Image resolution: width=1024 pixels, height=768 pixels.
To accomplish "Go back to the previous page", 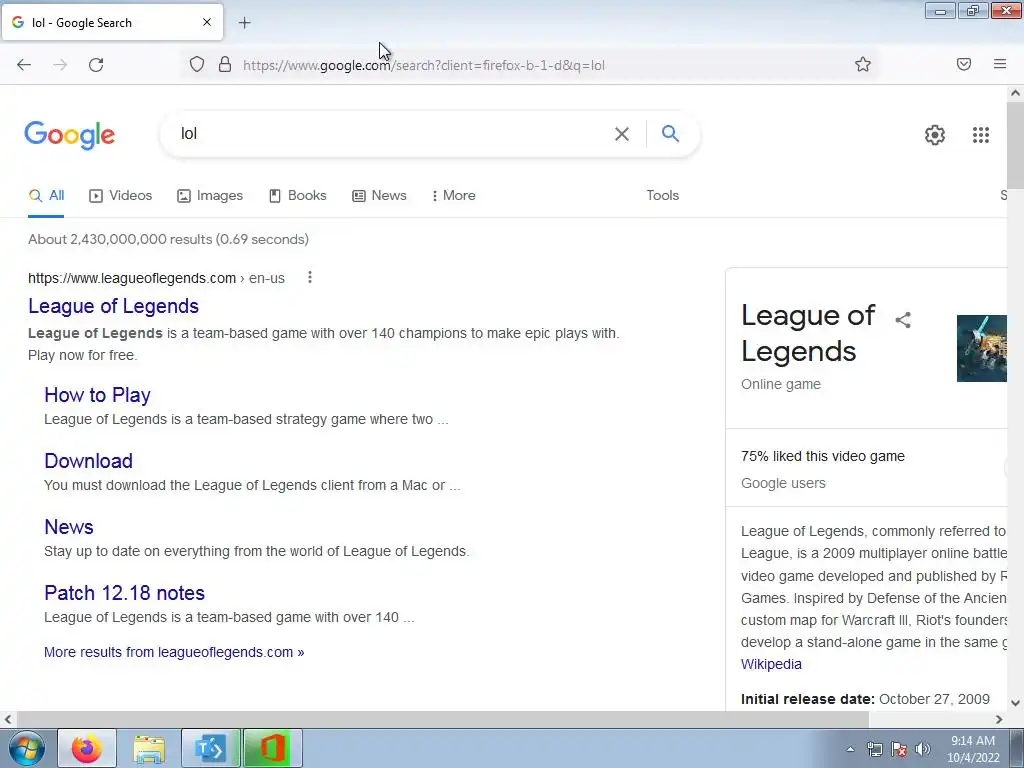I will coord(24,65).
